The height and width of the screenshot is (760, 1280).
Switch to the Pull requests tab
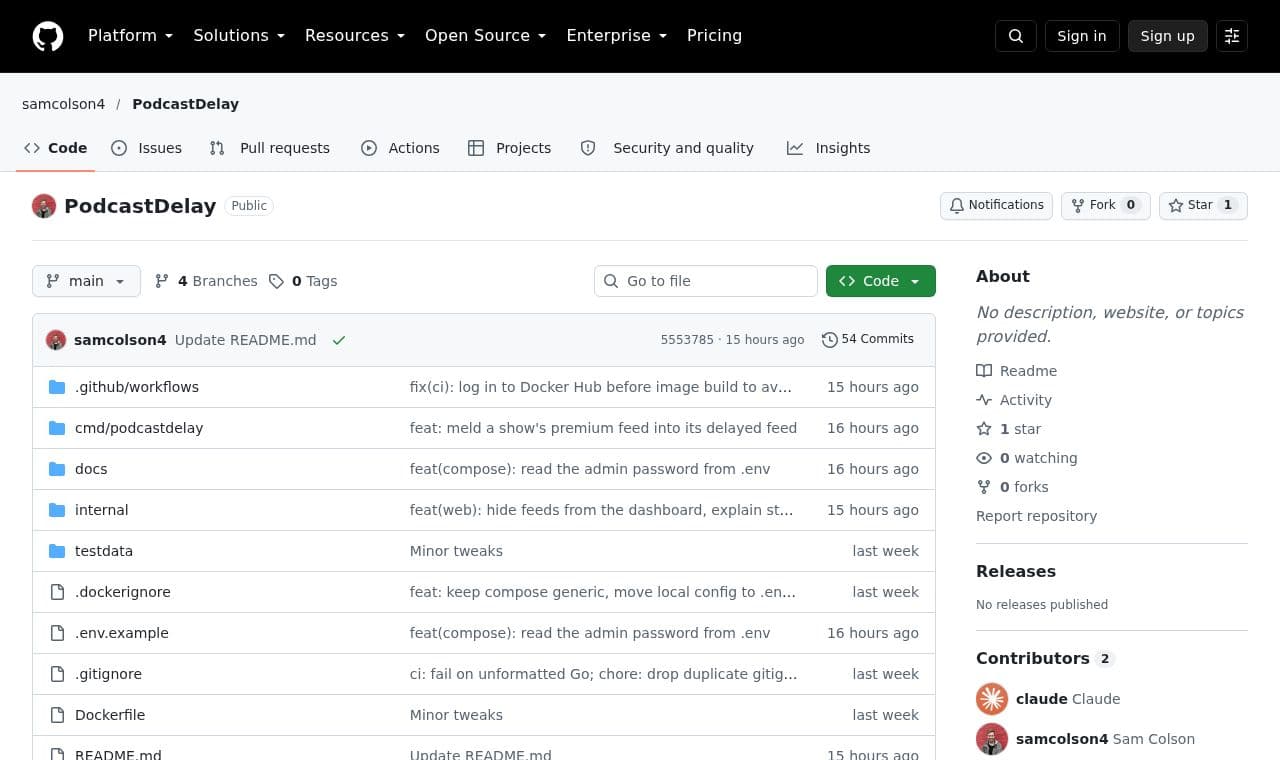pyautogui.click(x=269, y=148)
